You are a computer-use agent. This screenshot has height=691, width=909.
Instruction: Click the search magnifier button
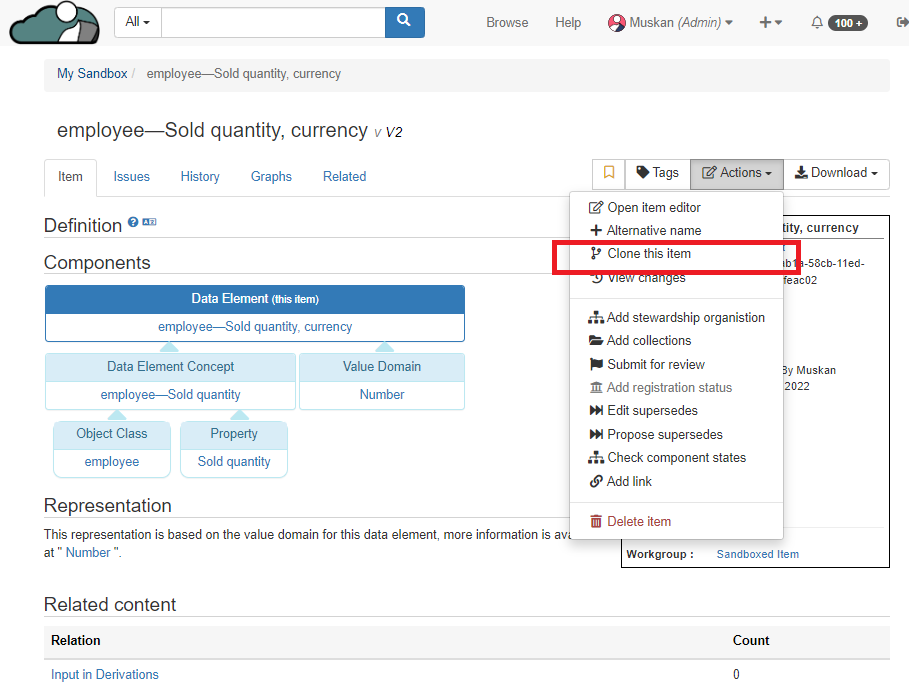point(404,22)
